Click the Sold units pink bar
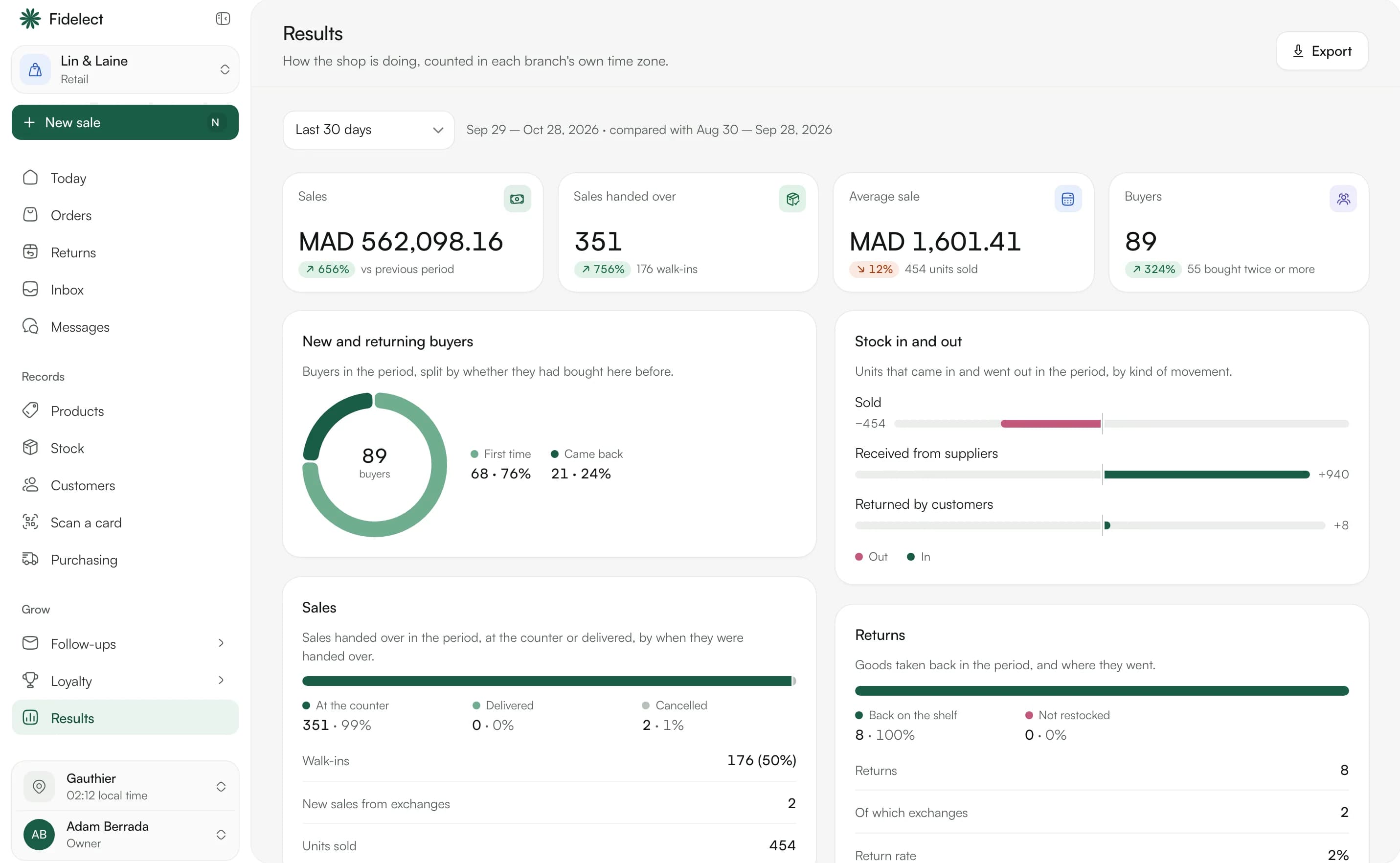Image resolution: width=1400 pixels, height=863 pixels. pos(1051,424)
